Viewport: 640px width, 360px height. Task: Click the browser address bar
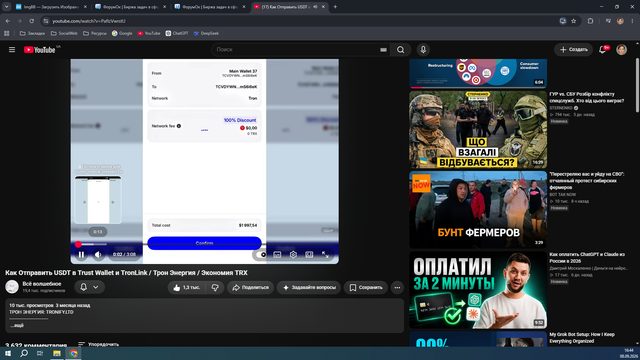[302, 21]
